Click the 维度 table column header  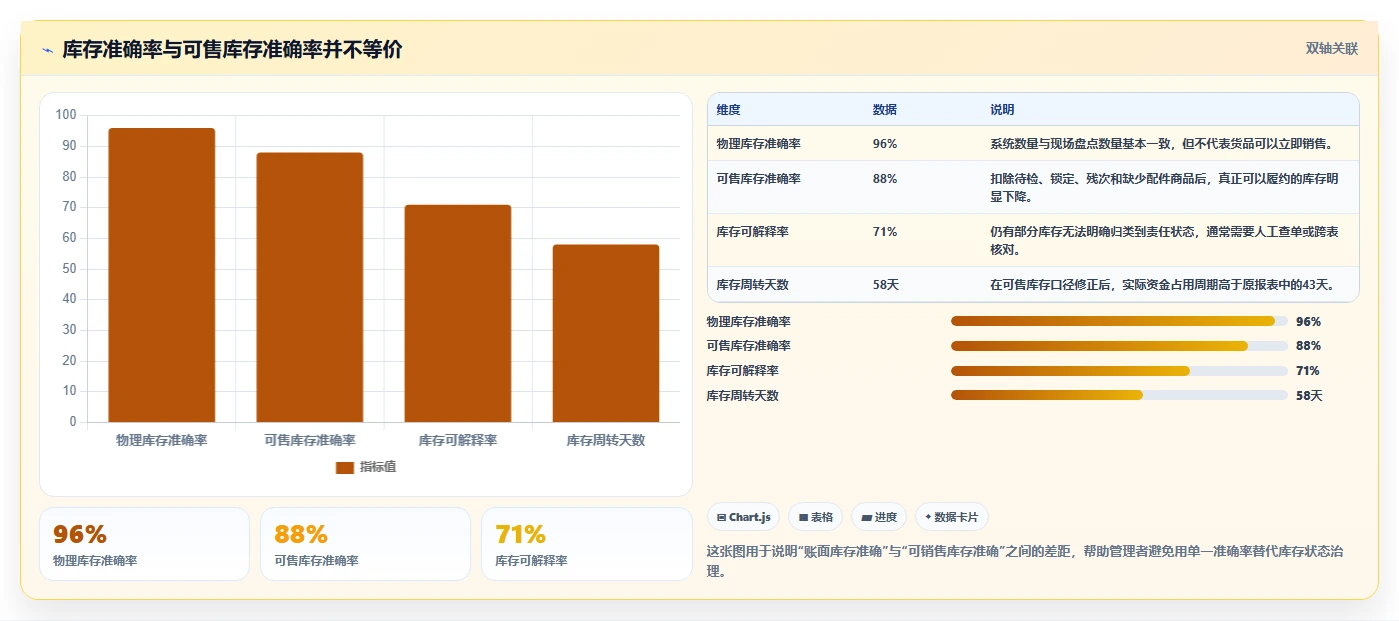pos(729,110)
